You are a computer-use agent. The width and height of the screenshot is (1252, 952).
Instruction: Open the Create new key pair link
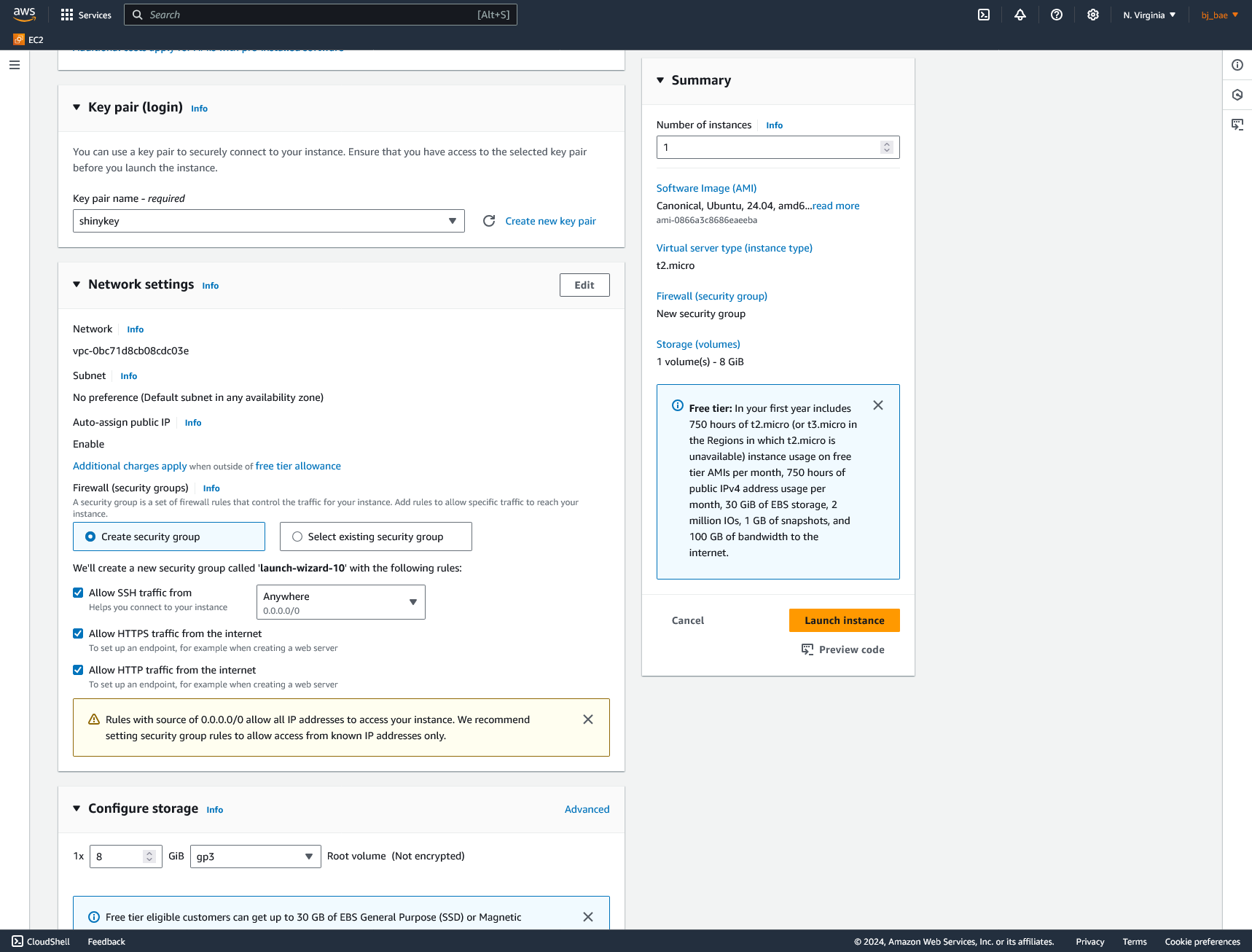pos(550,221)
